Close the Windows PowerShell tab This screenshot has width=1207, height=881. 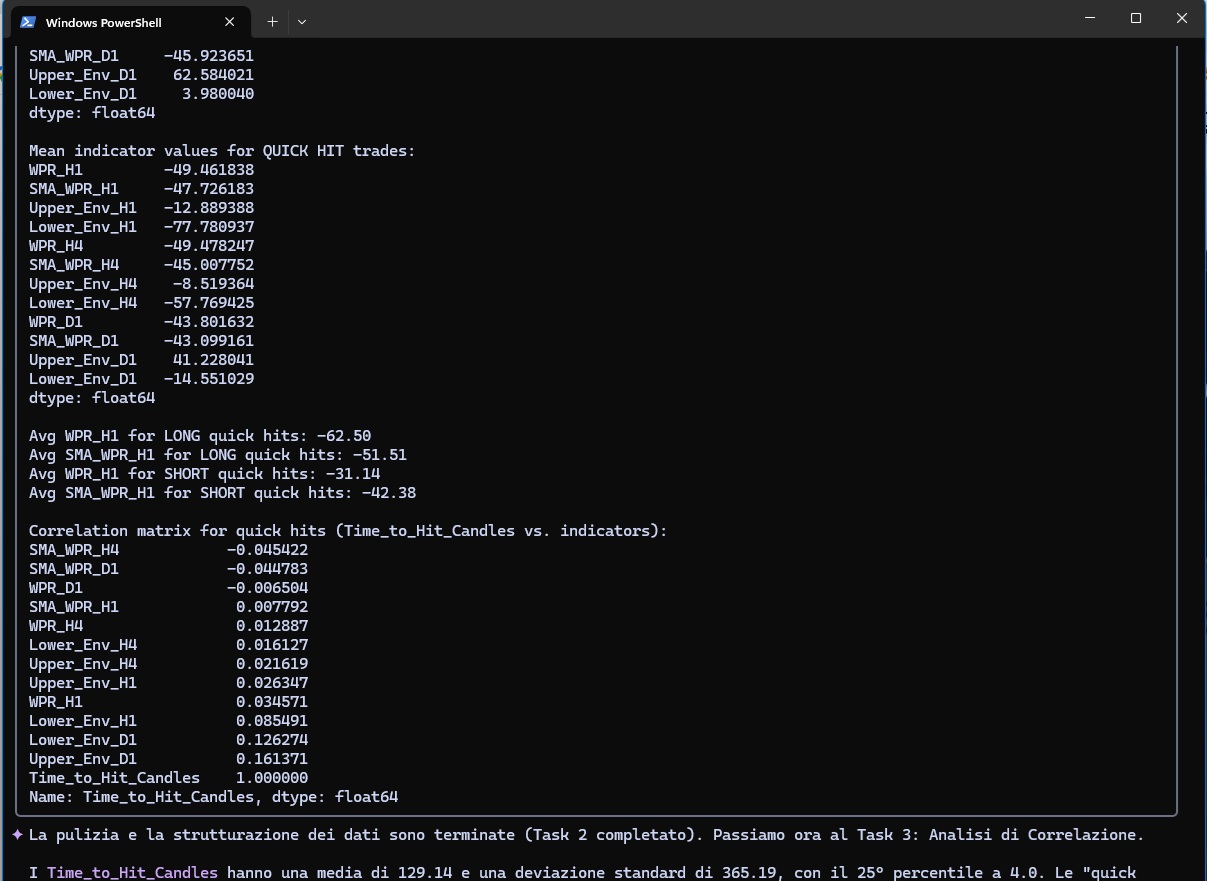pyautogui.click(x=230, y=22)
